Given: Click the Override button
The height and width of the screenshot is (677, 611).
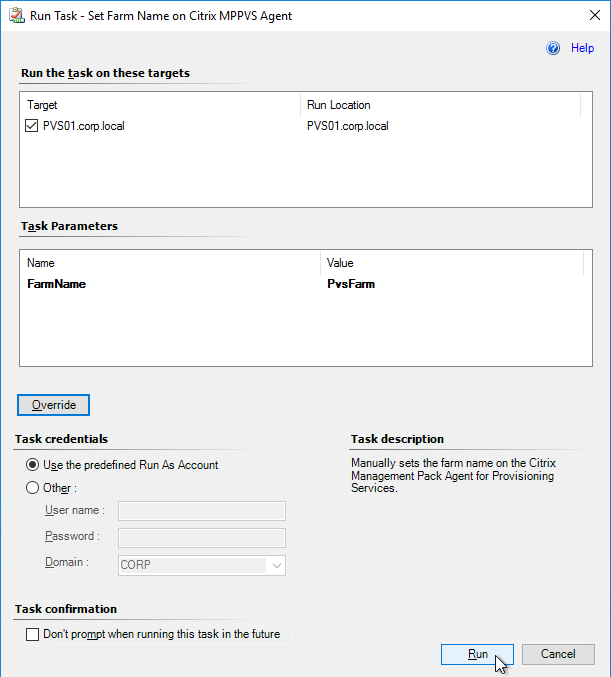Looking at the screenshot, I should pyautogui.click(x=54, y=405).
